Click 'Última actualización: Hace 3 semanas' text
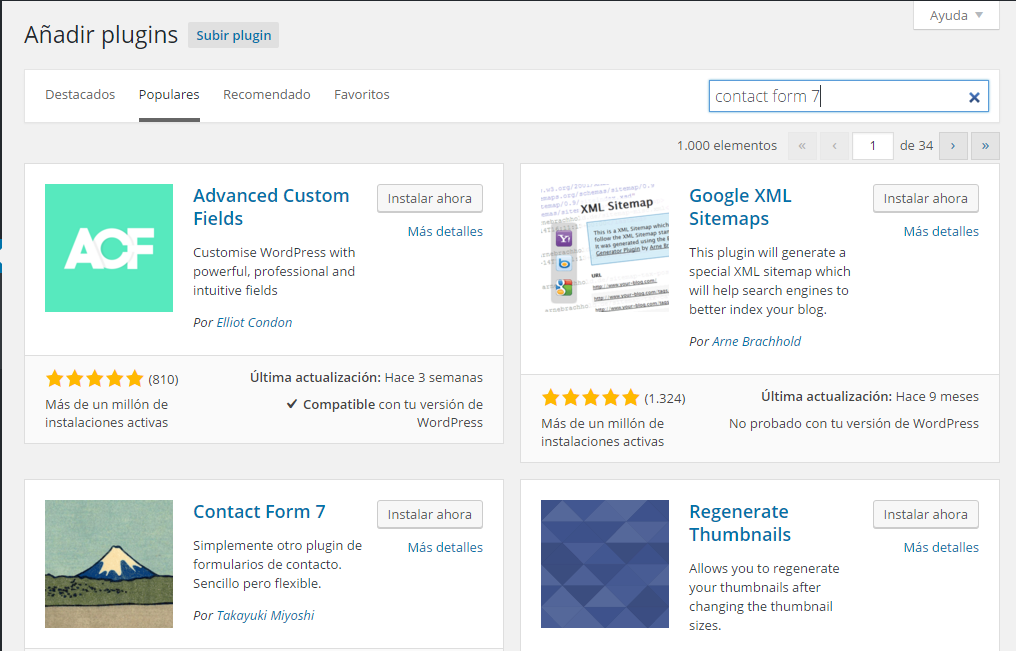 (x=366, y=377)
